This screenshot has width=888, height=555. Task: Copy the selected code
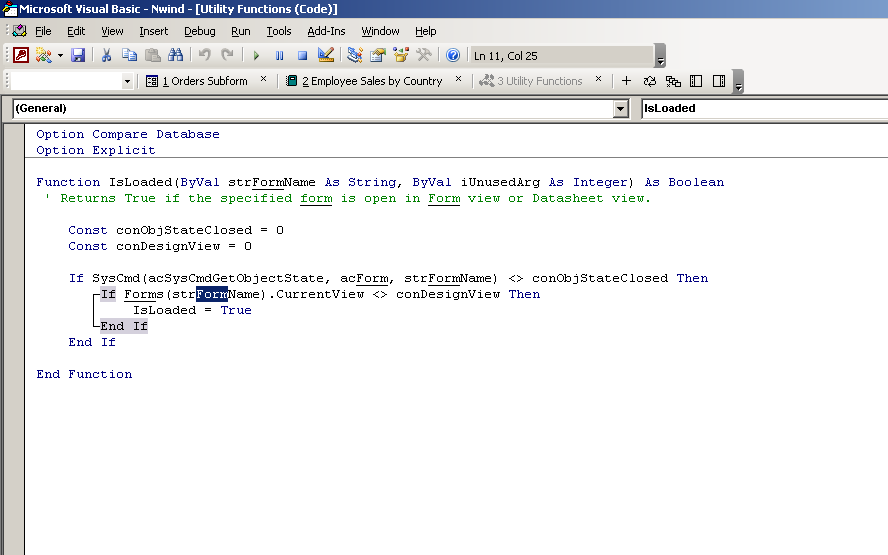[x=129, y=55]
